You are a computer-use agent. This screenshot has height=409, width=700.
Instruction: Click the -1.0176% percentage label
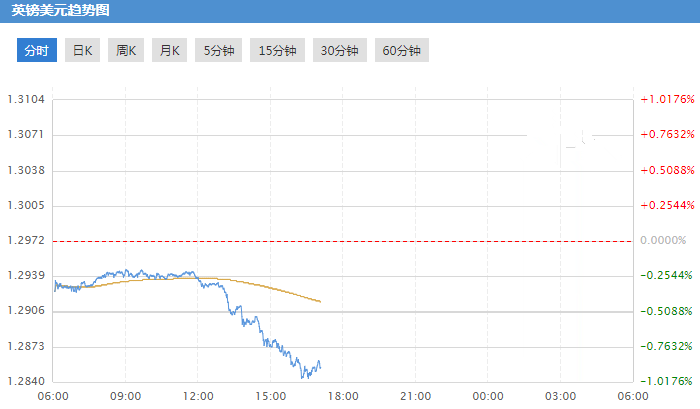pyautogui.click(x=666, y=381)
